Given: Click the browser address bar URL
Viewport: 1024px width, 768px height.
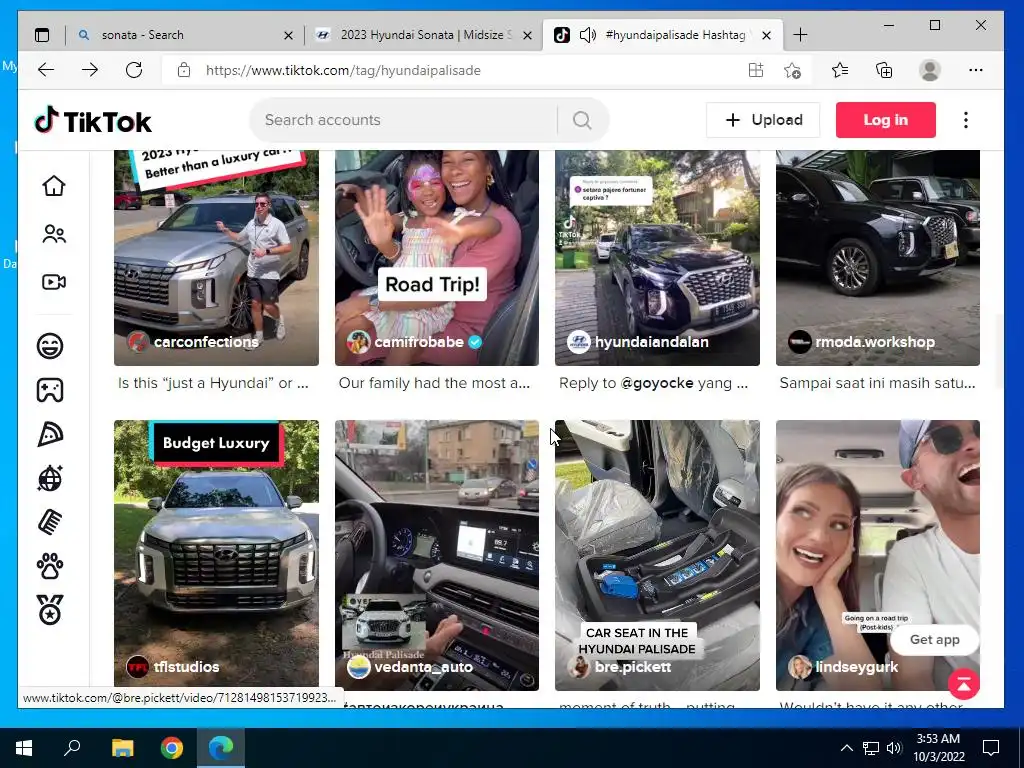Looking at the screenshot, I should tap(343, 70).
